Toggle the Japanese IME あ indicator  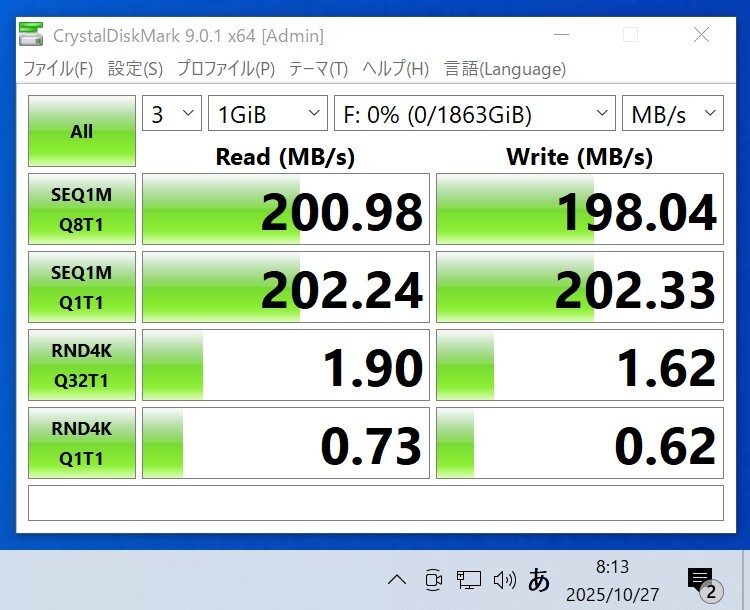click(x=539, y=580)
